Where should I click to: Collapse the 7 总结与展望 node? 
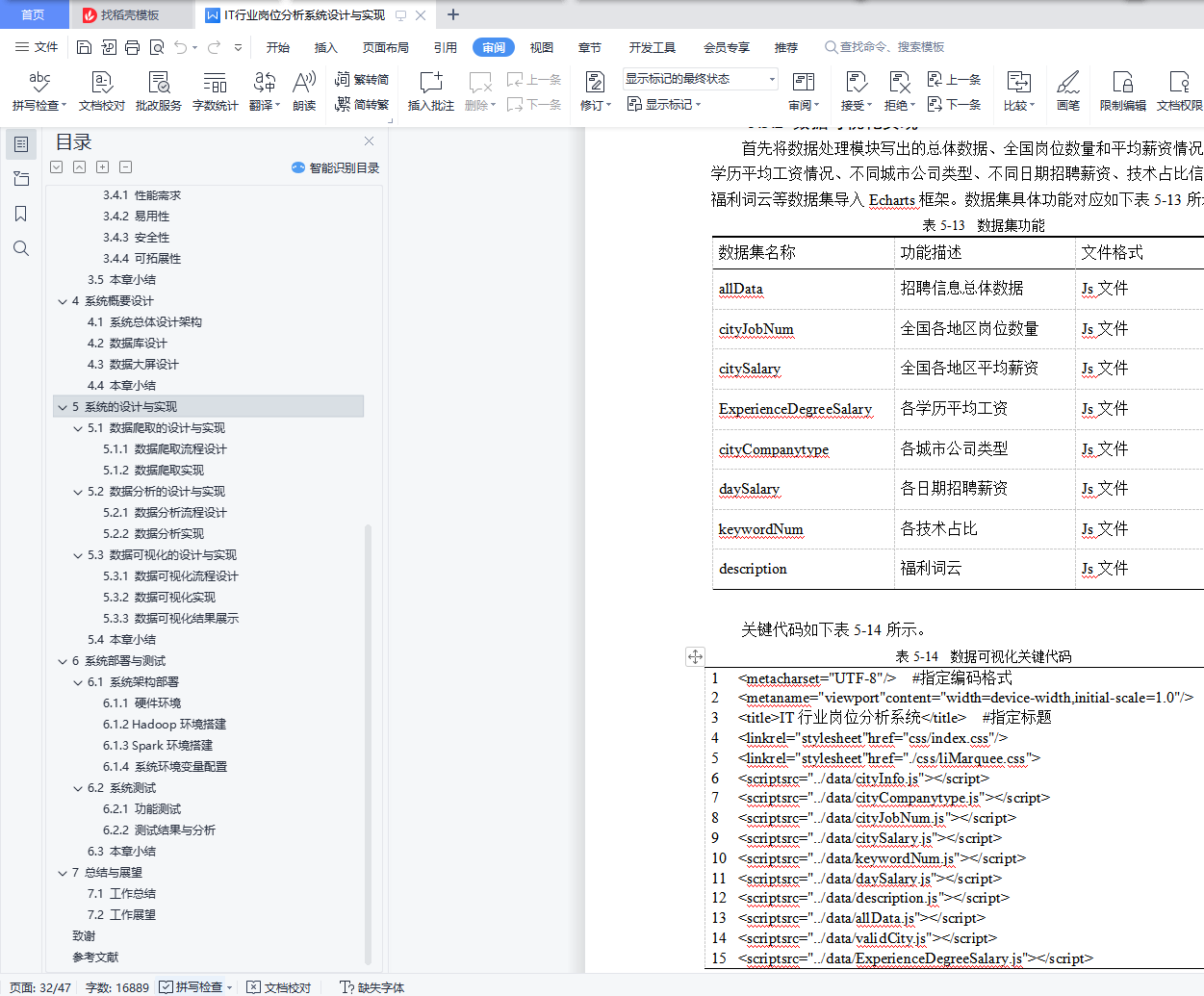pyautogui.click(x=63, y=873)
